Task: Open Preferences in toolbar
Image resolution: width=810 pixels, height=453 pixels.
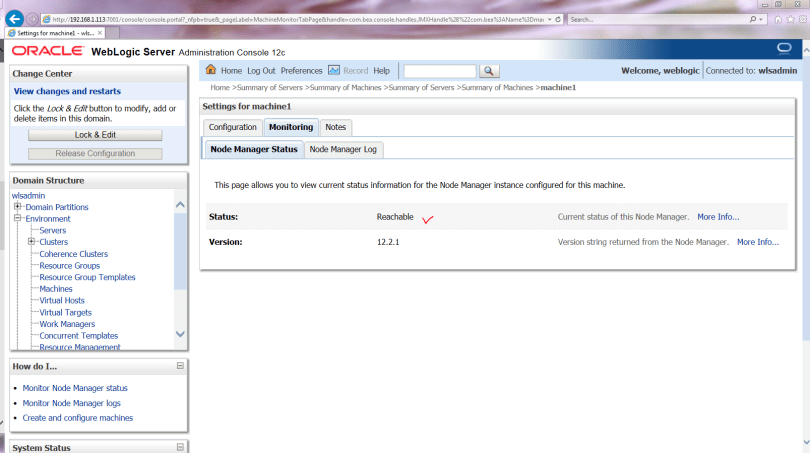Action: click(x=301, y=71)
